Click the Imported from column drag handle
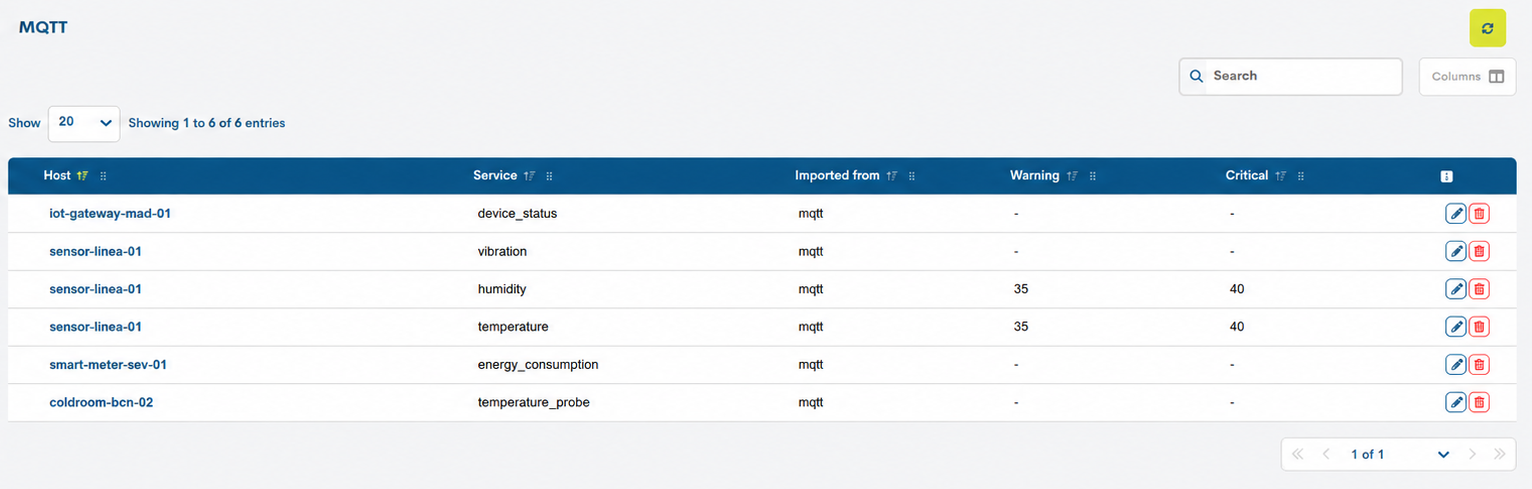The image size is (1532, 489). (x=912, y=176)
